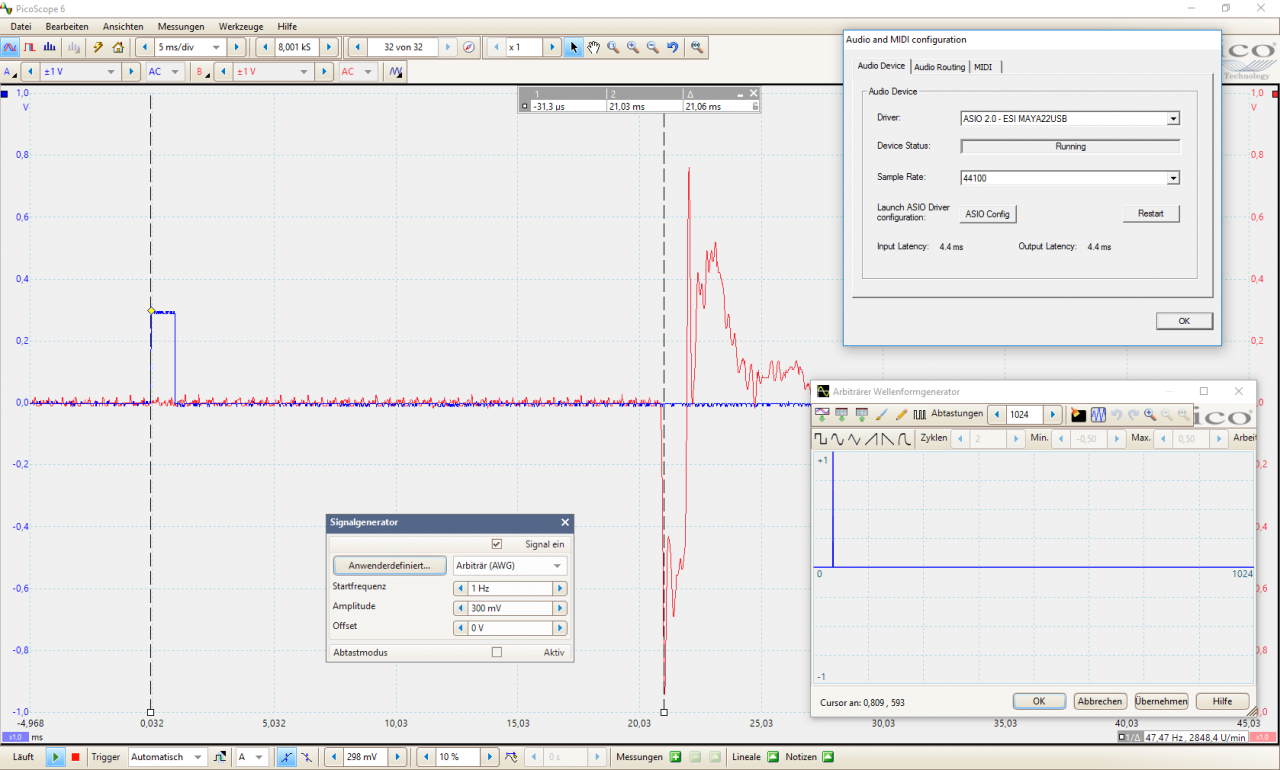Open the Bearbeiten menu

(67, 26)
